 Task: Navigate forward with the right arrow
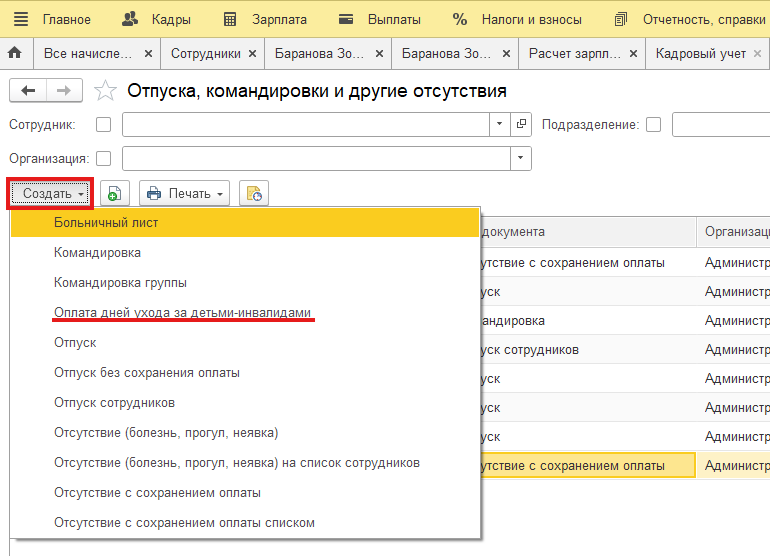(64, 90)
